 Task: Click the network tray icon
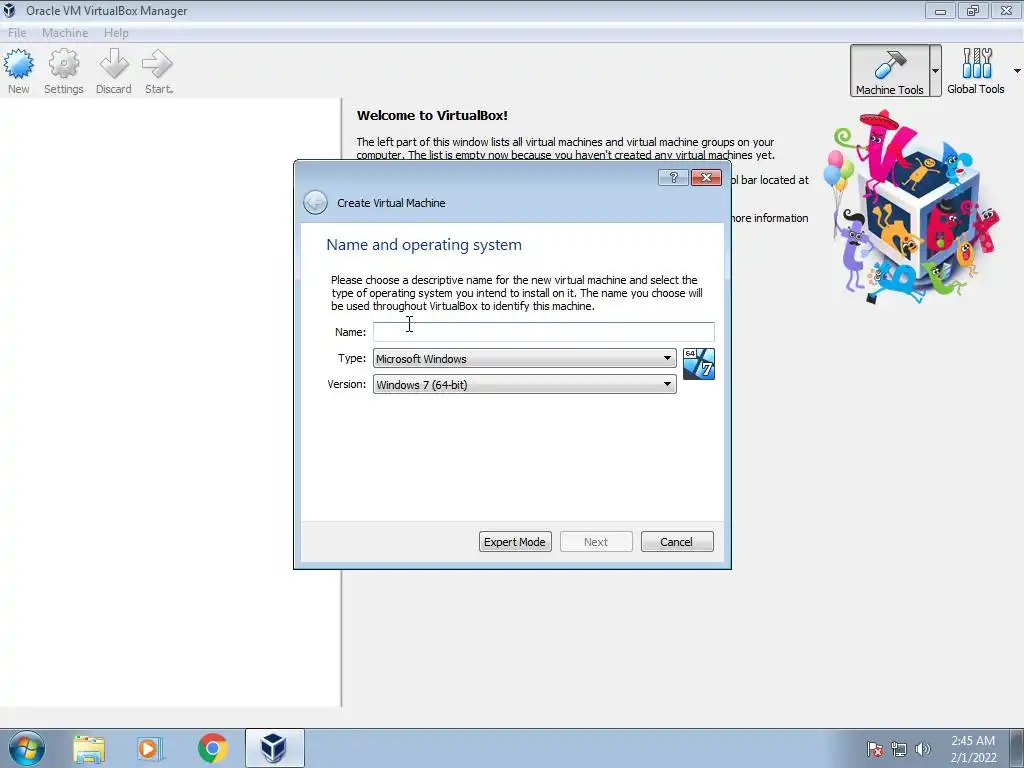pos(899,749)
